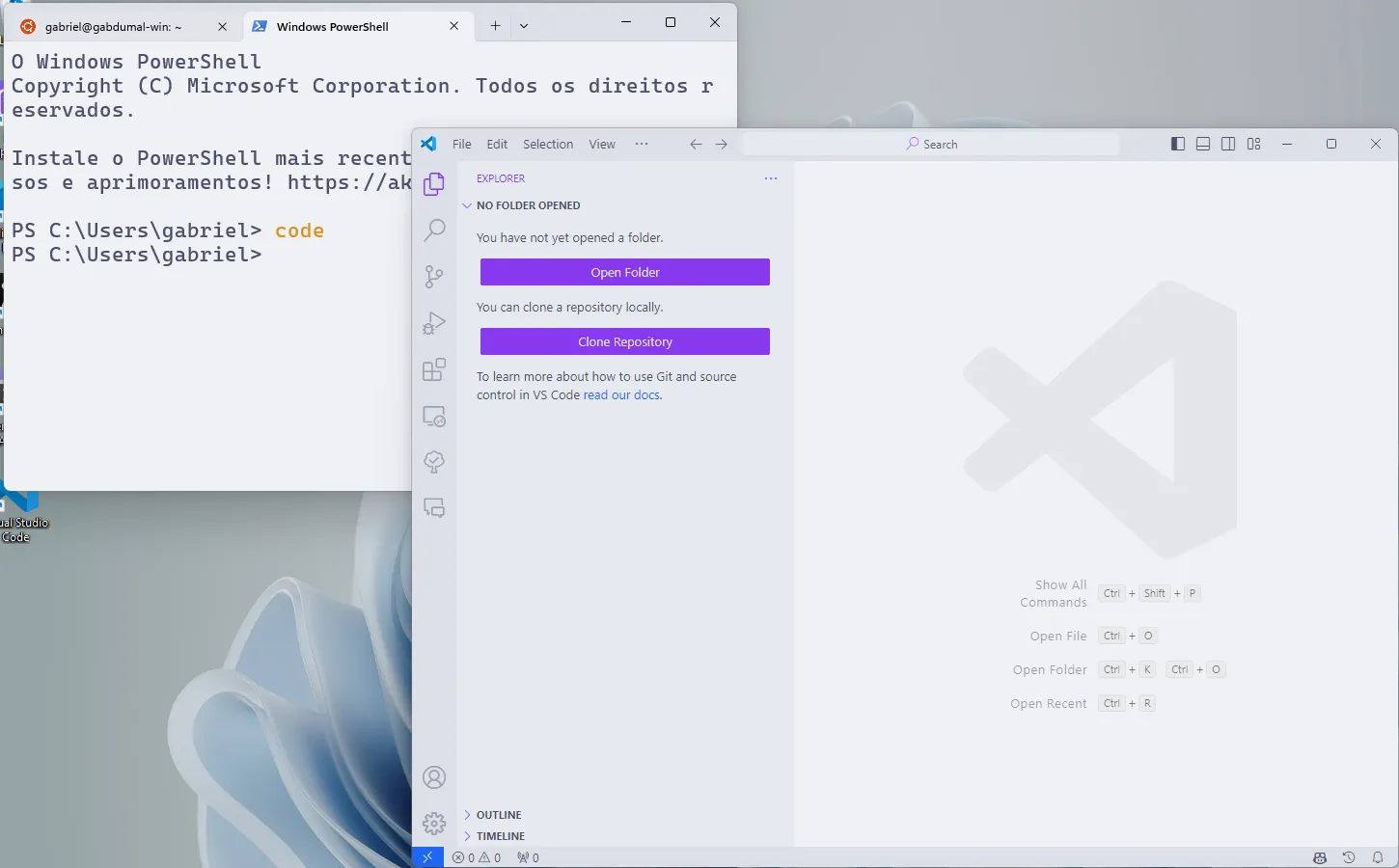Open the terminal new tab profile dropdown arrow
This screenshot has width=1399, height=868.
coord(524,26)
